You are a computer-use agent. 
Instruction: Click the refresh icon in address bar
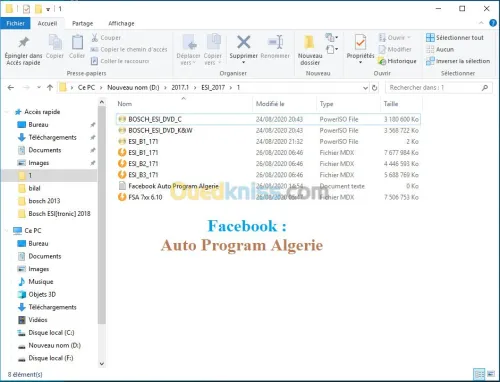[x=375, y=88]
